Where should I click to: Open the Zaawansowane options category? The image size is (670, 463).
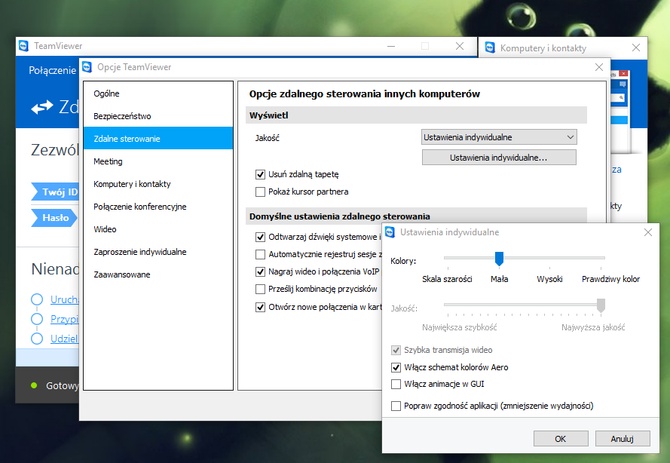pyautogui.click(x=122, y=274)
